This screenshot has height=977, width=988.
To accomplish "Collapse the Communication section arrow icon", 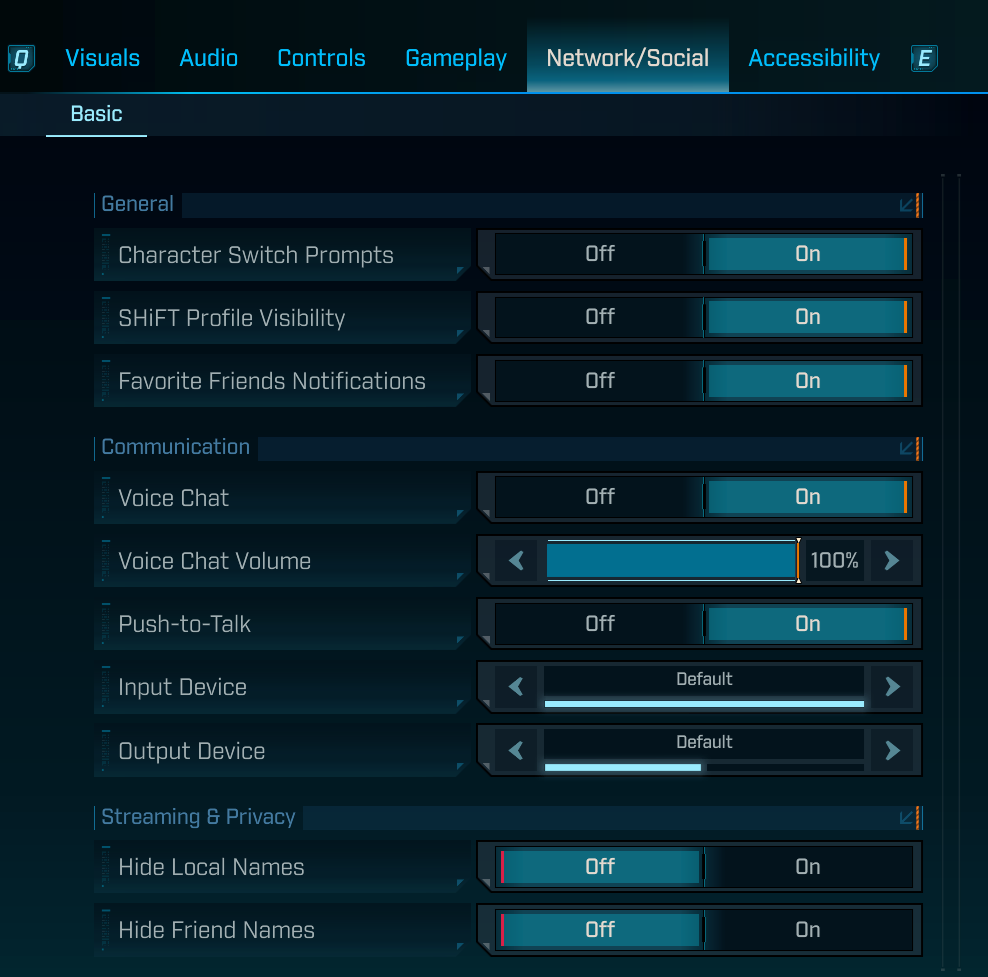I will [x=906, y=449].
